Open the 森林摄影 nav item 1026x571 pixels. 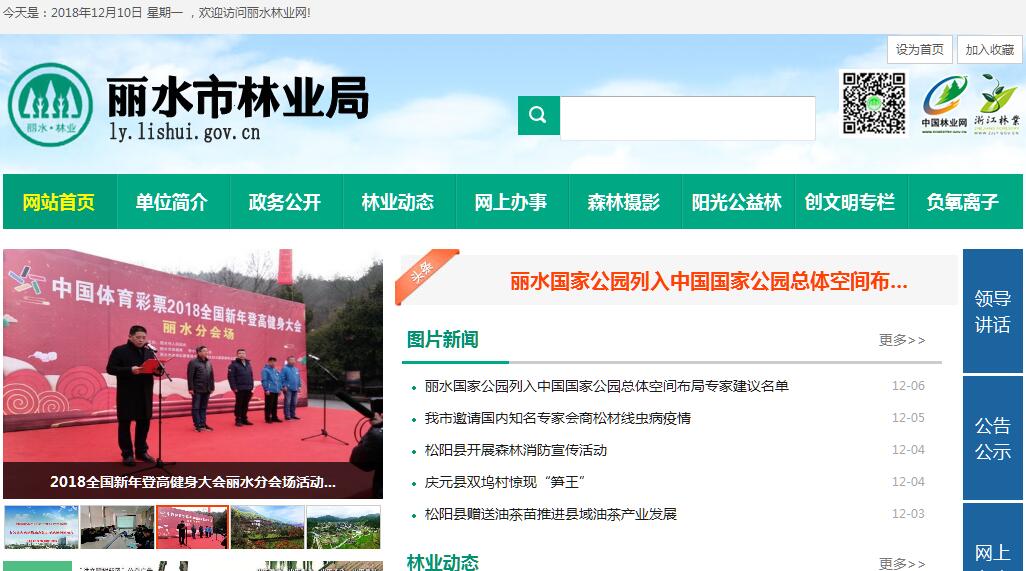pyautogui.click(x=625, y=202)
